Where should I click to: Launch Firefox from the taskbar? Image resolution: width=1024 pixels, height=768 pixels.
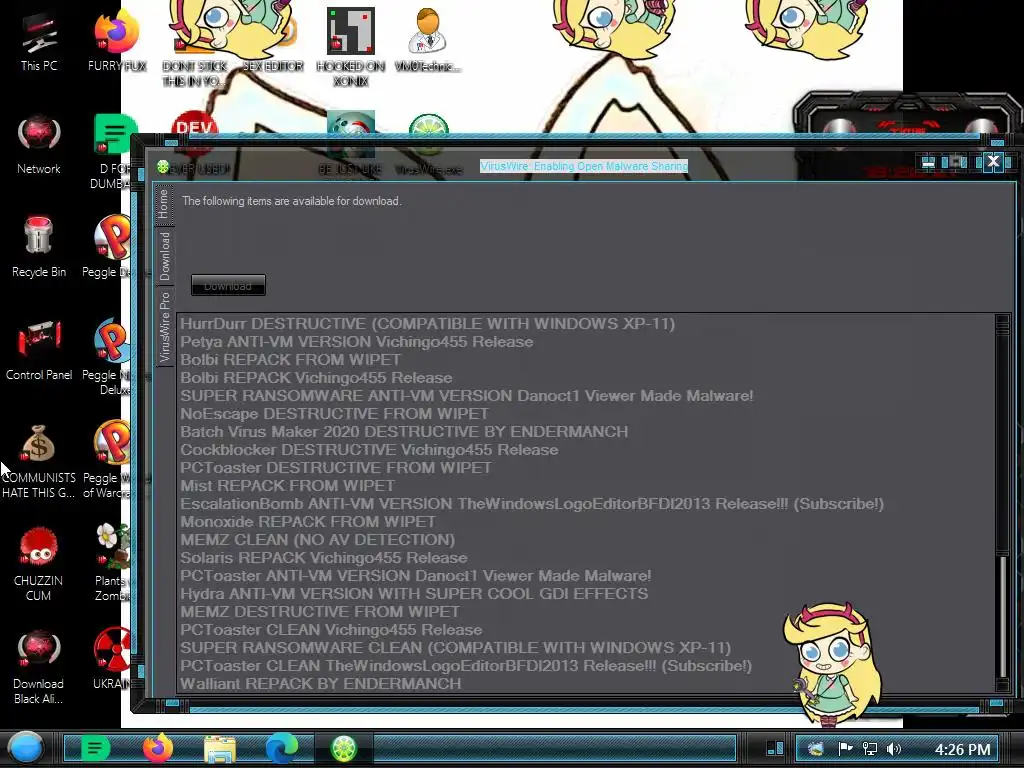[157, 748]
